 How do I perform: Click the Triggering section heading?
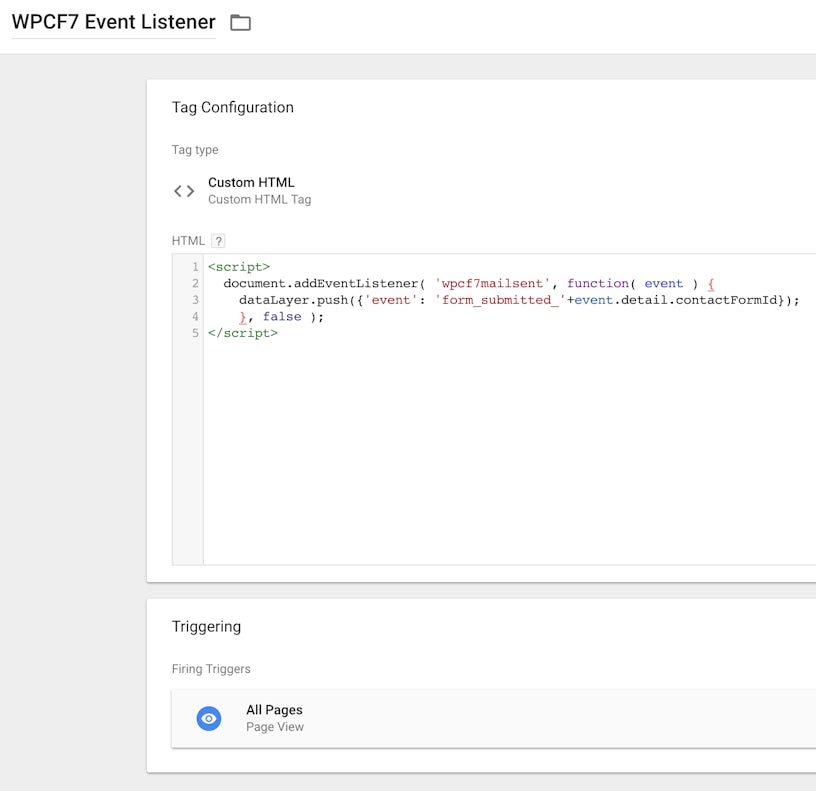pyautogui.click(x=206, y=627)
